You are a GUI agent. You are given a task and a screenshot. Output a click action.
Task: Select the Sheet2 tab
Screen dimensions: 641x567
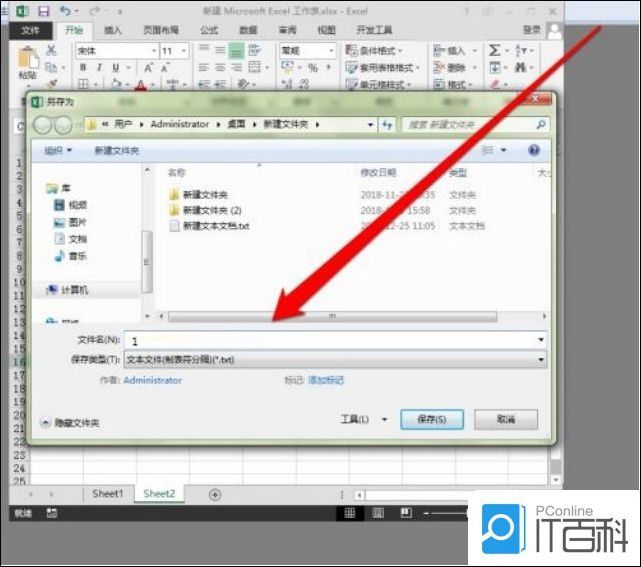click(159, 494)
